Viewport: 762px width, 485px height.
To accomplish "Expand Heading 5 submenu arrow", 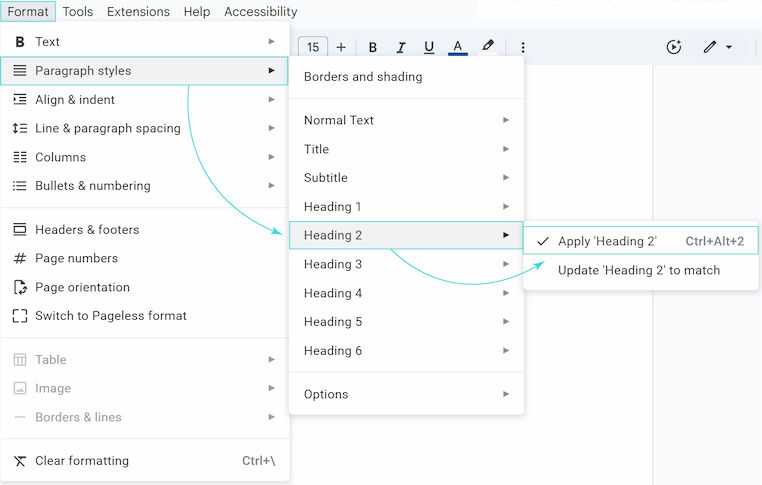I will click(x=506, y=321).
